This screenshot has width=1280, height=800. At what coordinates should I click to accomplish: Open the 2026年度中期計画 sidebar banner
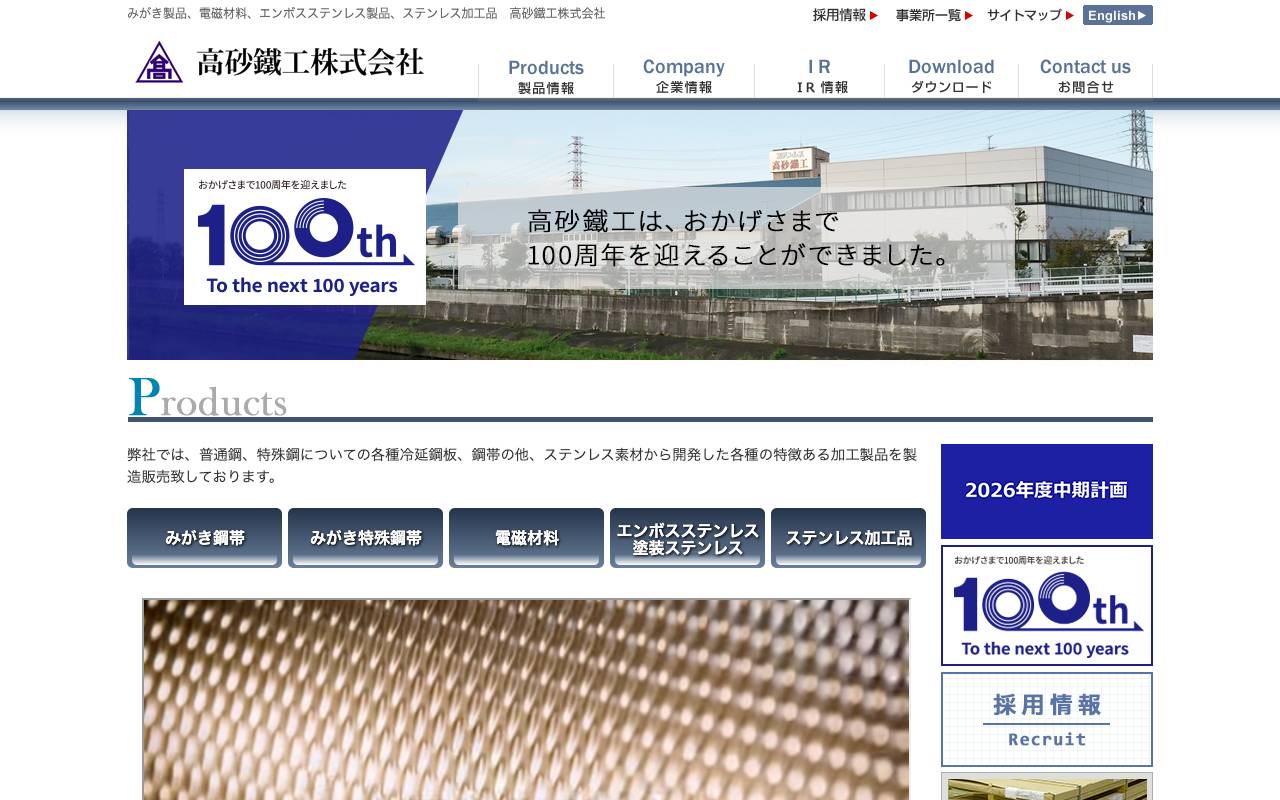[x=1046, y=491]
